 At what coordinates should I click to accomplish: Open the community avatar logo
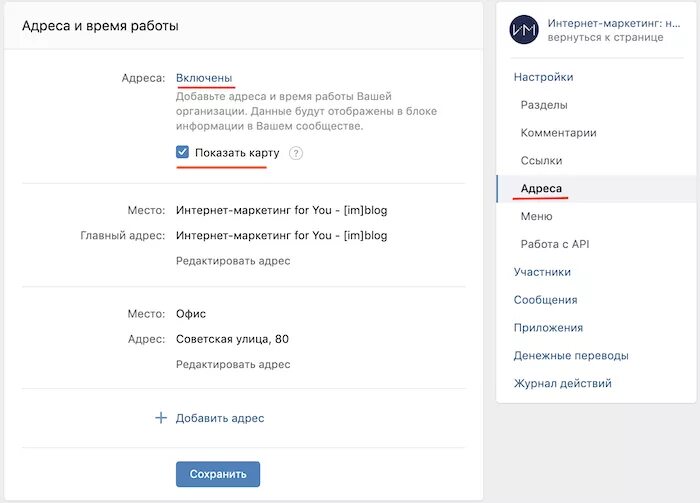[524, 29]
